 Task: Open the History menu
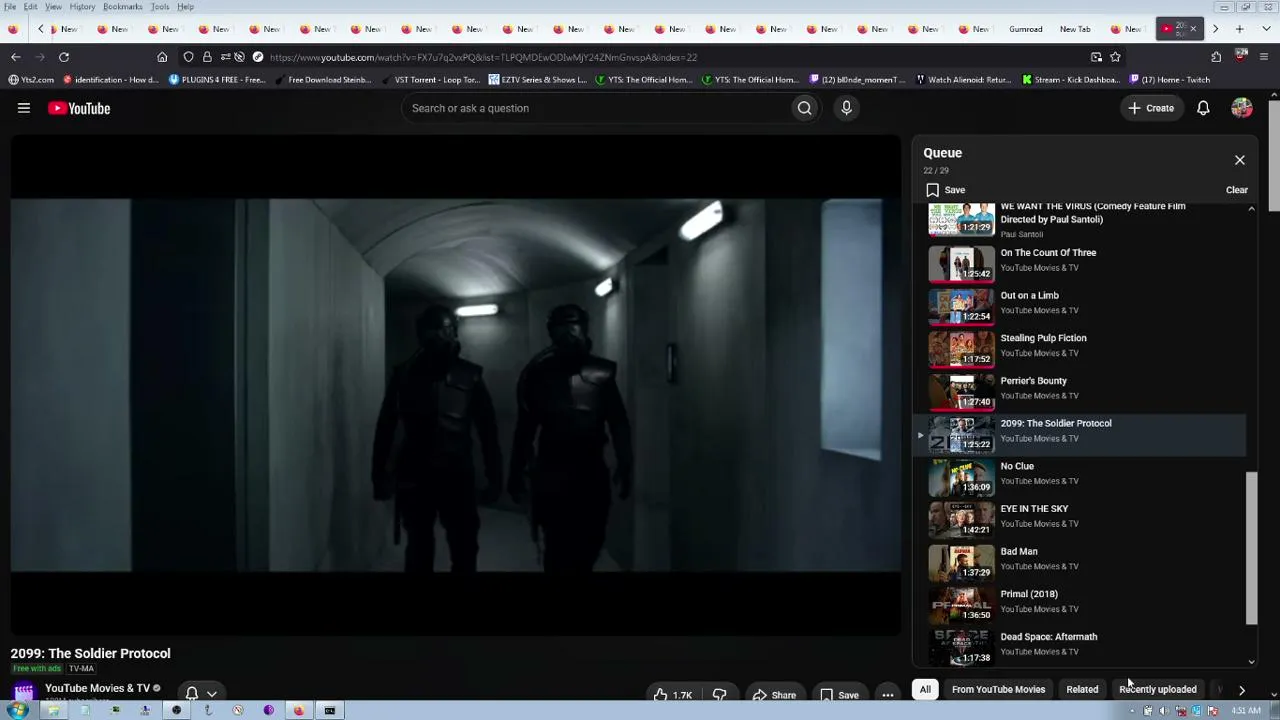[82, 7]
